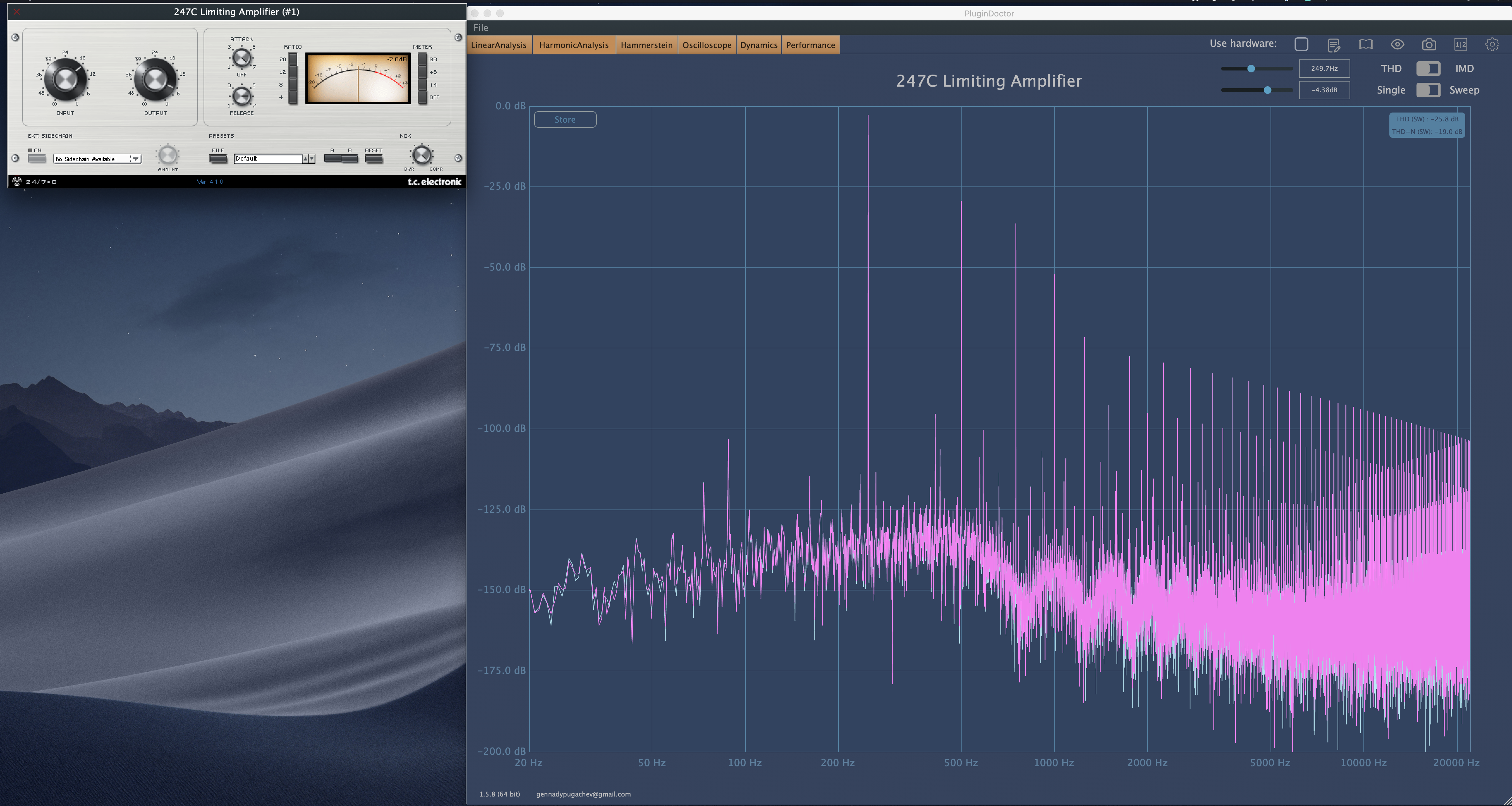
Task: Select ratio 8 button
Action: 293,85
